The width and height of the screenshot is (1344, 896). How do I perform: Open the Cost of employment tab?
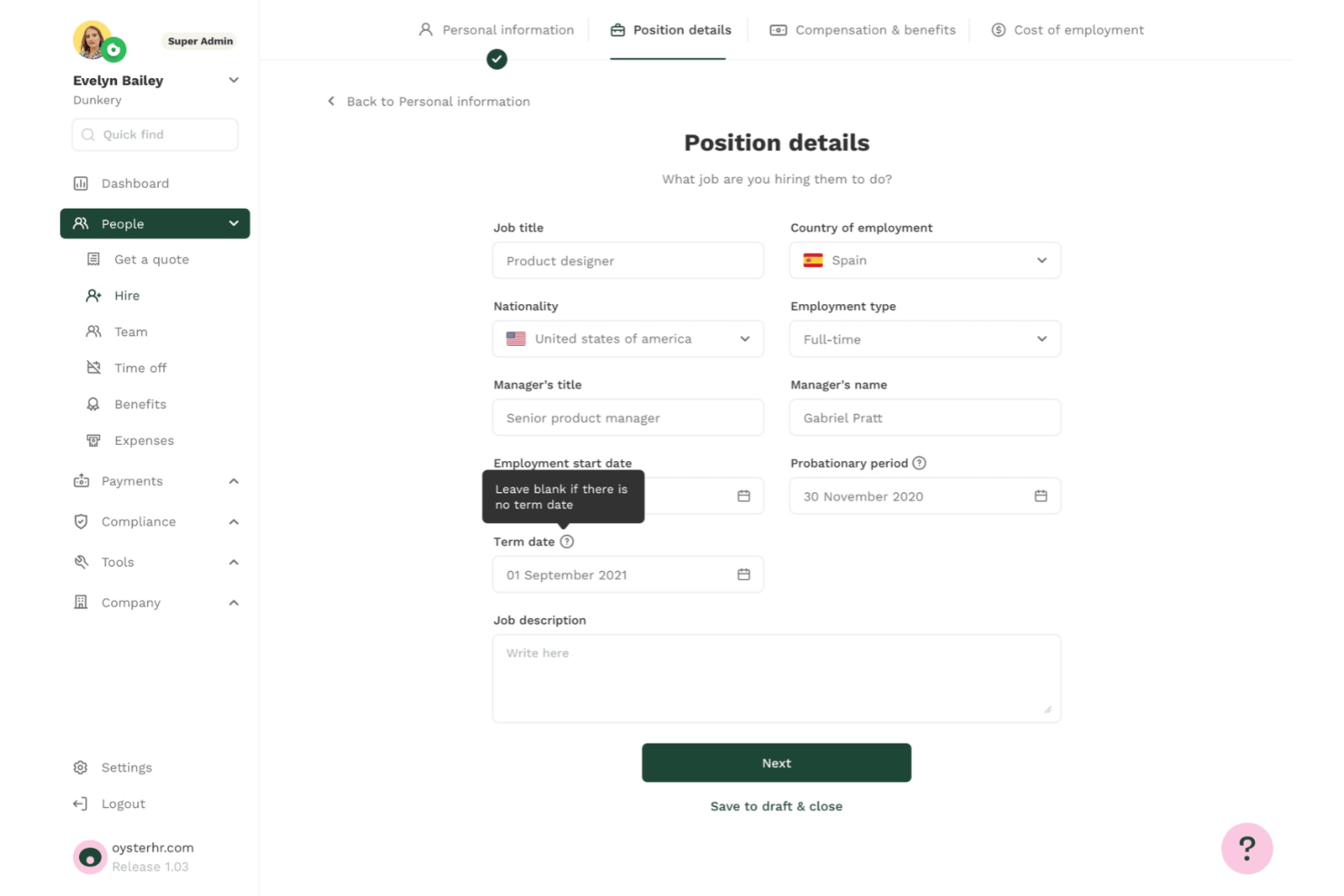click(1067, 30)
